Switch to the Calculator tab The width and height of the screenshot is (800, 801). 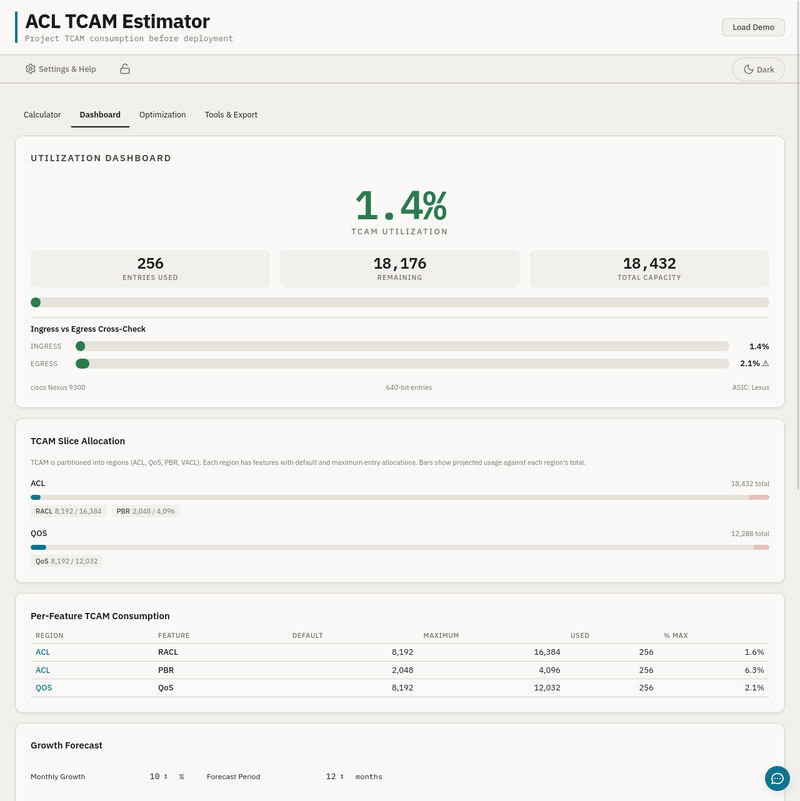pos(42,115)
